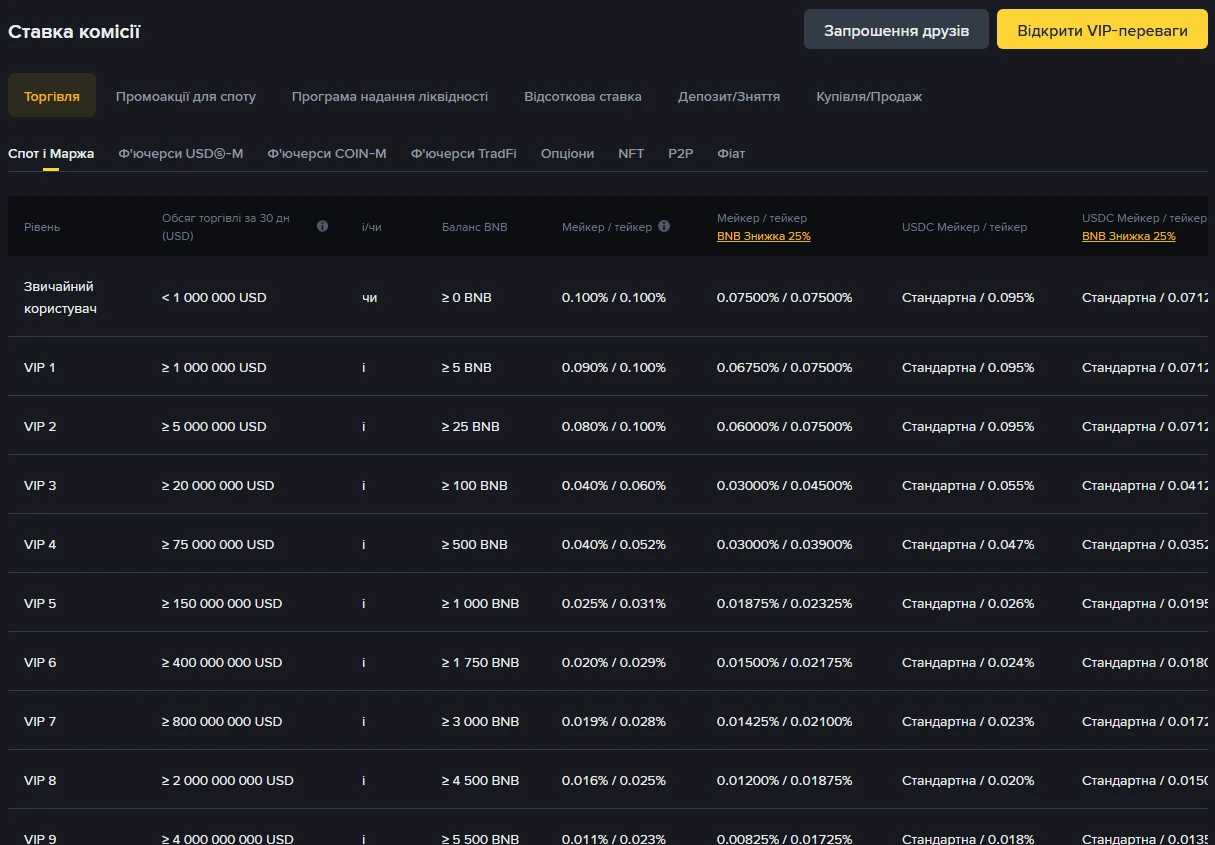
Task: Click '0.040% / 0.060%' fee cell
Action: click(x=614, y=485)
